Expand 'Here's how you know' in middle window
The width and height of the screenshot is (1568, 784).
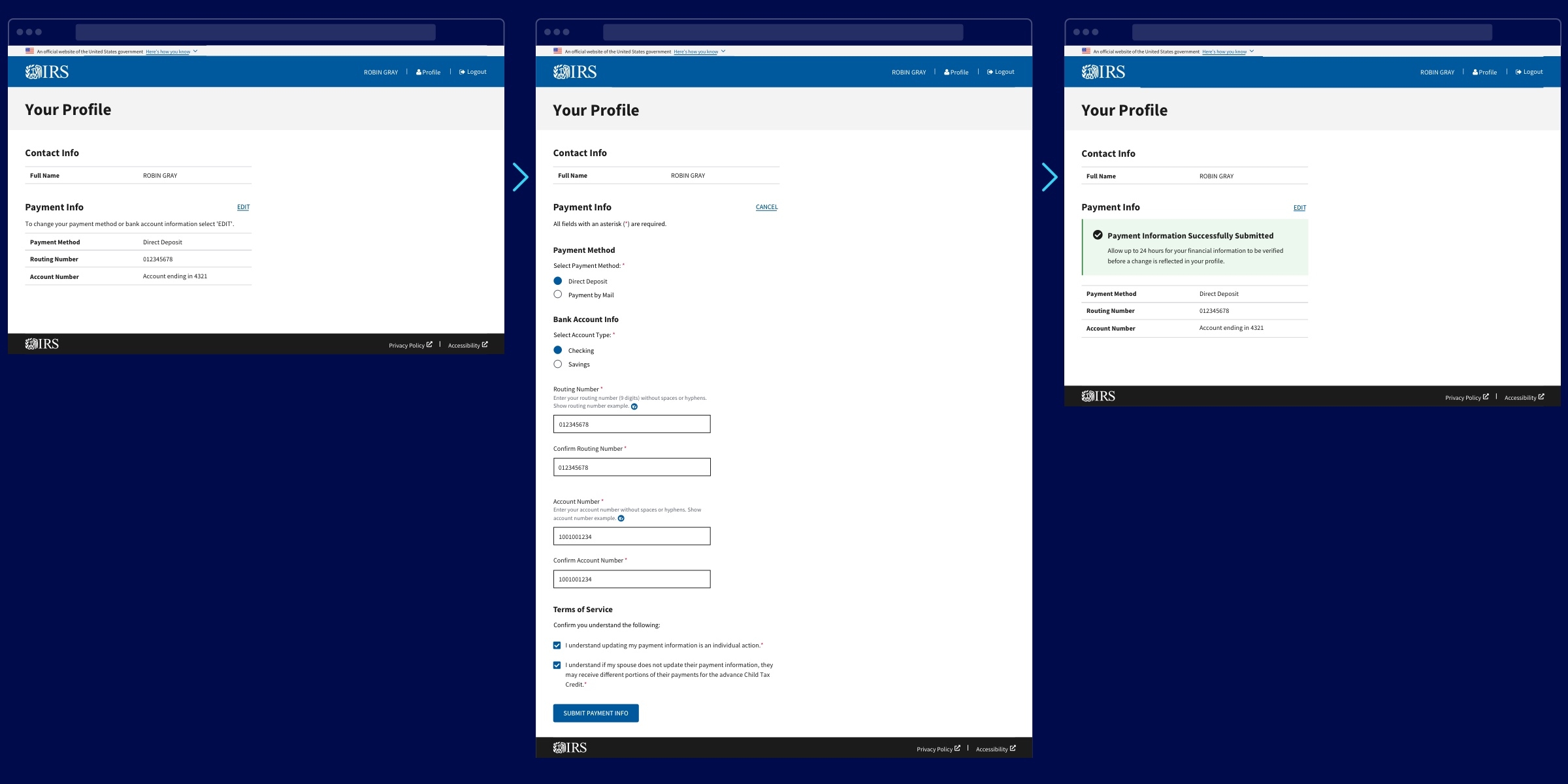tap(696, 52)
